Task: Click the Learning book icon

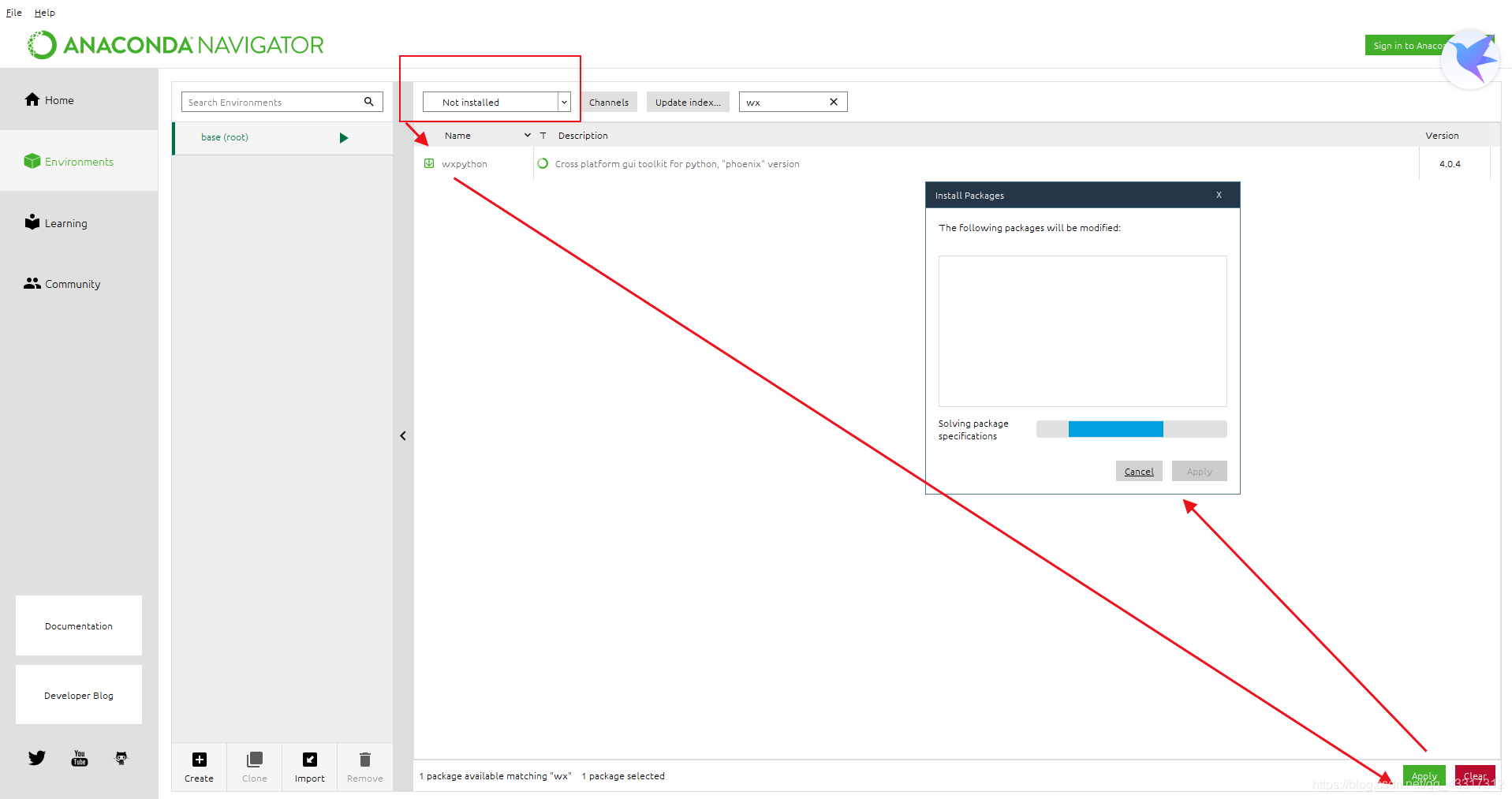Action: coord(32,222)
